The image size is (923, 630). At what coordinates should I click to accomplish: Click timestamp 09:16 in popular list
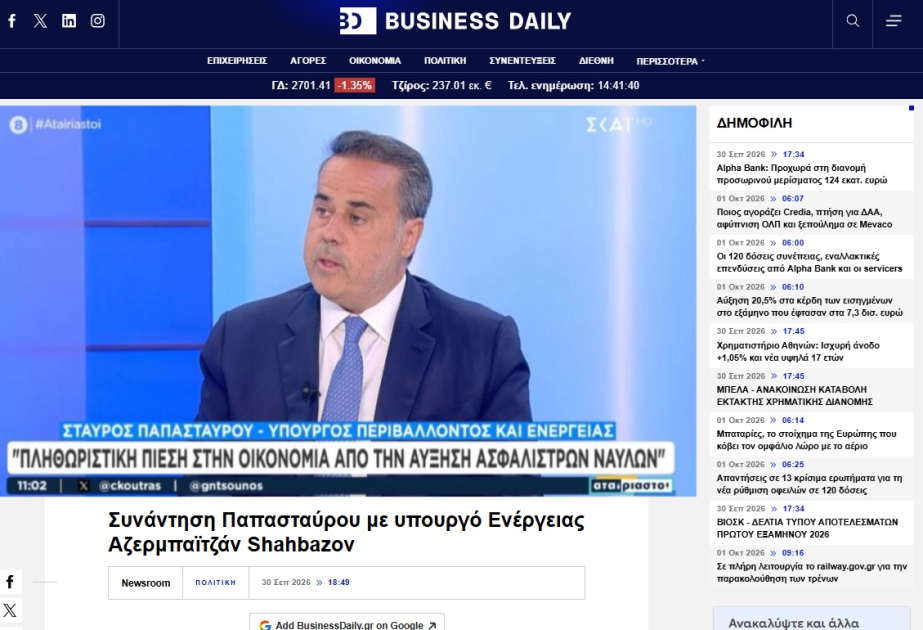pyautogui.click(x=792, y=553)
